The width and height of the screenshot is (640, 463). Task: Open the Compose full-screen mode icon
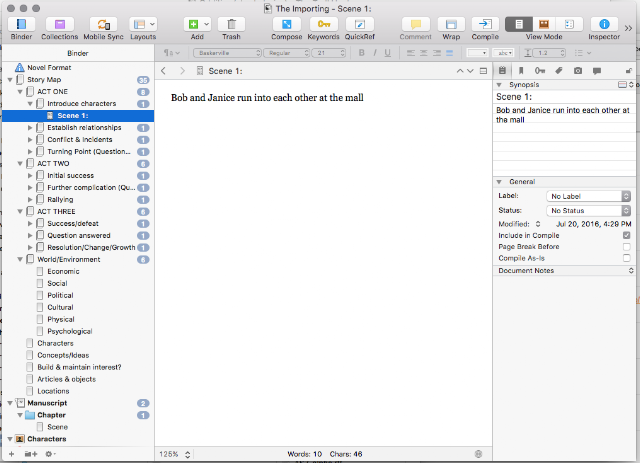287,24
